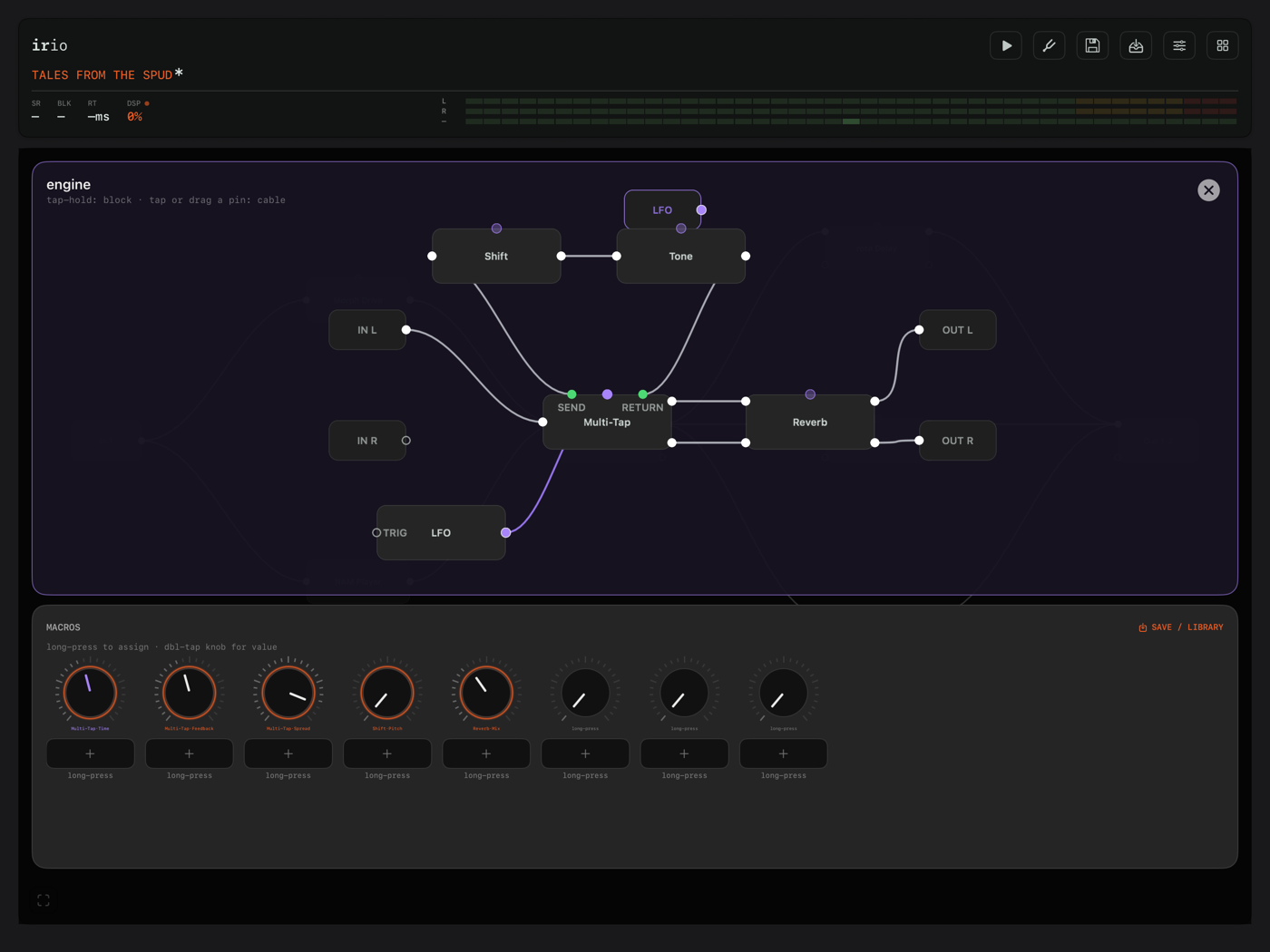Click the Multi-Tap-Spread macro knob
Screen dimensions: 1270x952
(288, 693)
